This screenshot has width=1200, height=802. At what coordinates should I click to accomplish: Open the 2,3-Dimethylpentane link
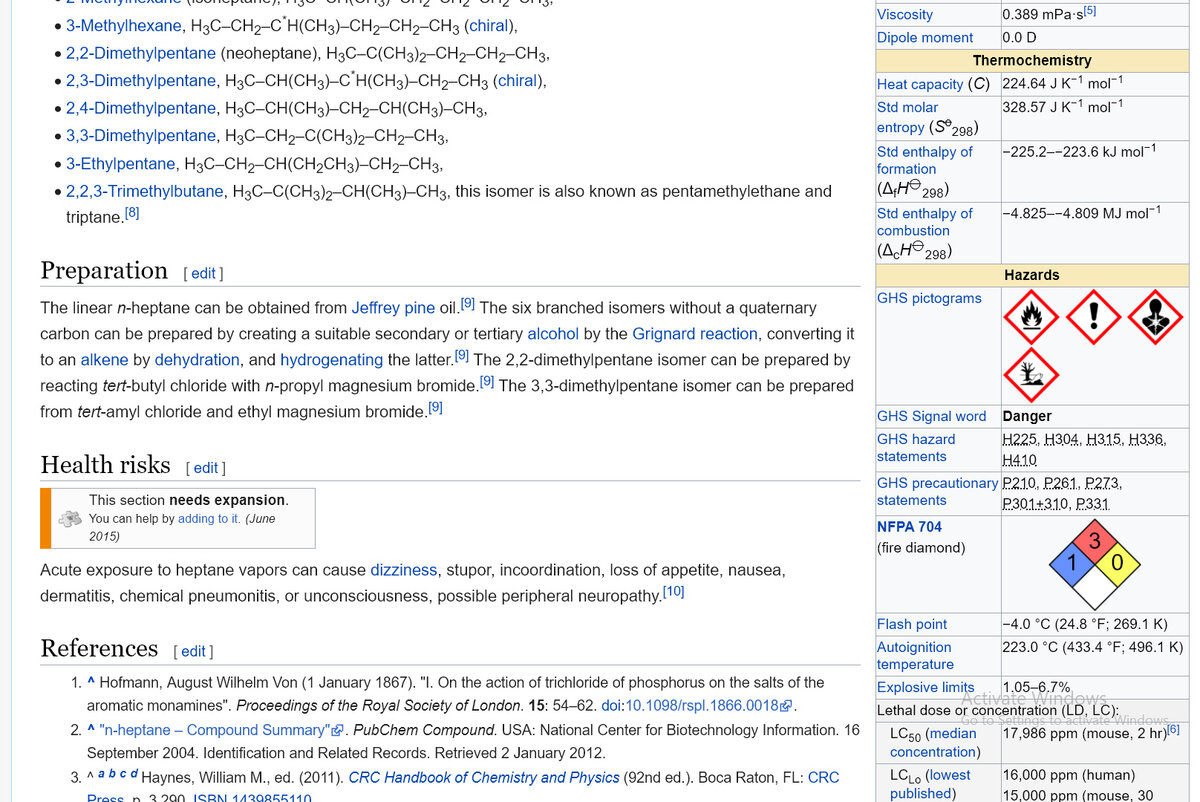pos(141,80)
